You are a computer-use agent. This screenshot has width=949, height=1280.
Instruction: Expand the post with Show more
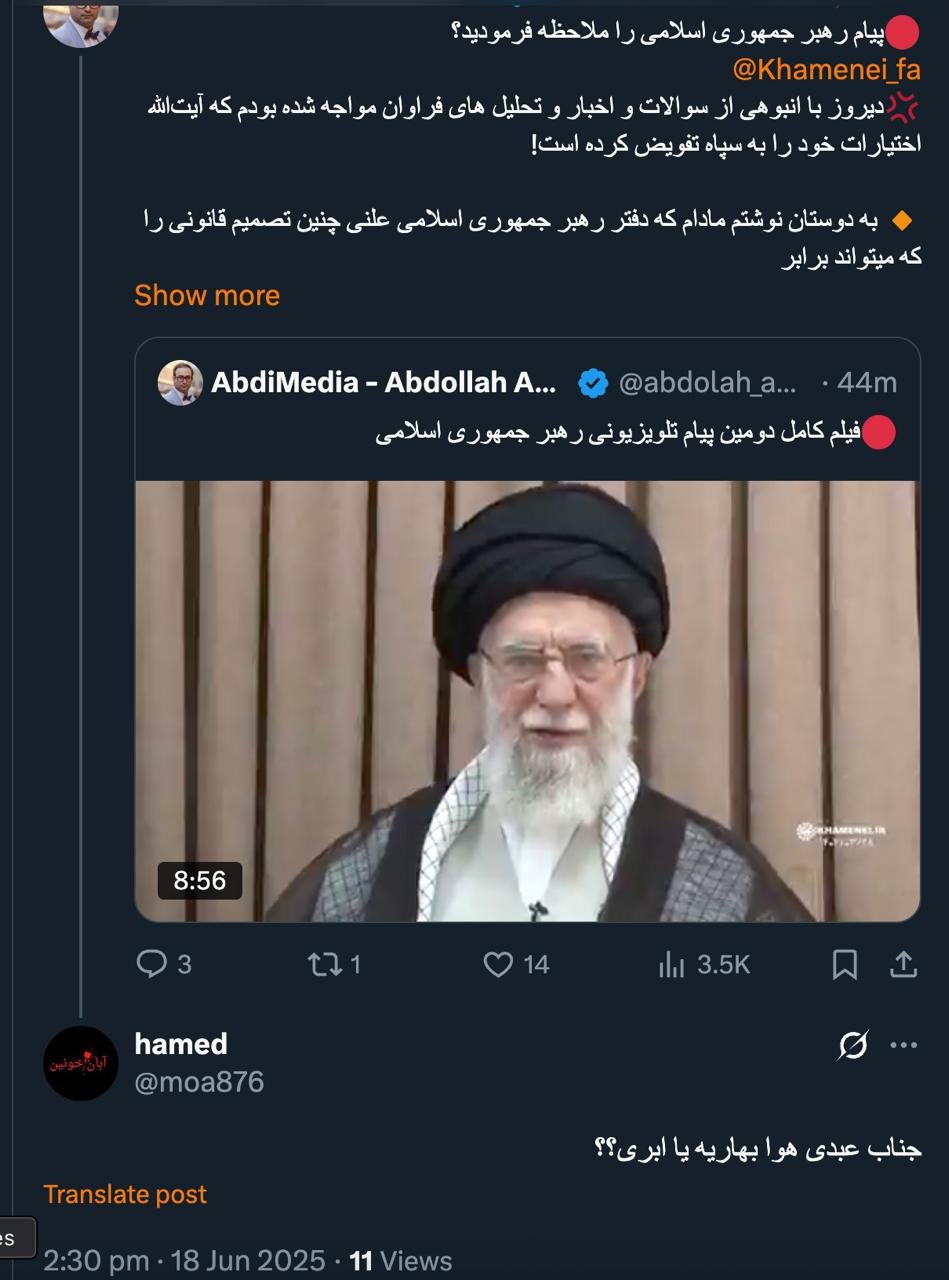tap(207, 295)
